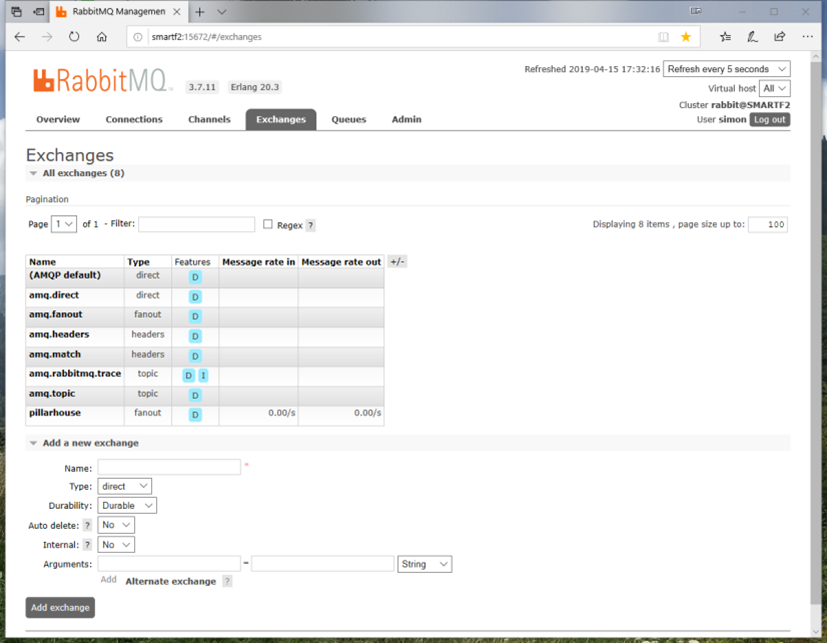
Task: Click the I feature badge for amq.rabbitmq.trace
Action: 203,376
